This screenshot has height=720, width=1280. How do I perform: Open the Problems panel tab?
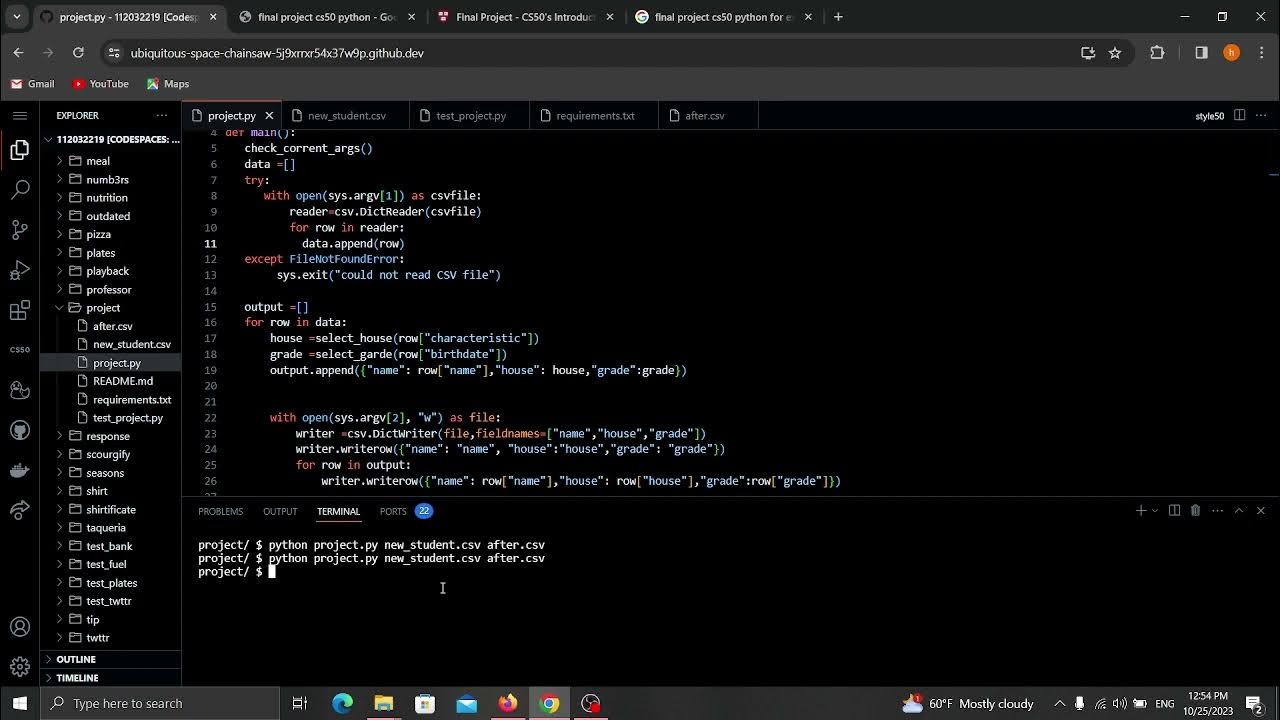220,511
